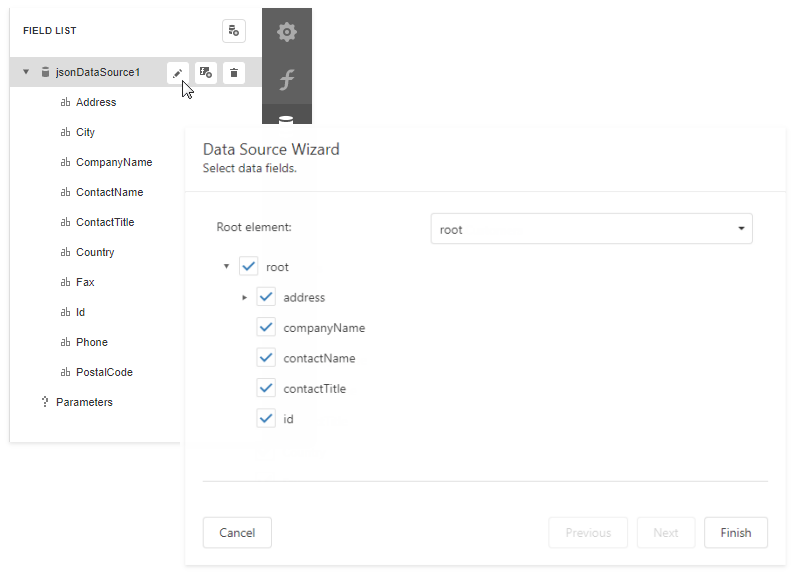Viewport: 795px width, 573px height.
Task: Click the ab icon beside City field
Action: [x=65, y=132]
